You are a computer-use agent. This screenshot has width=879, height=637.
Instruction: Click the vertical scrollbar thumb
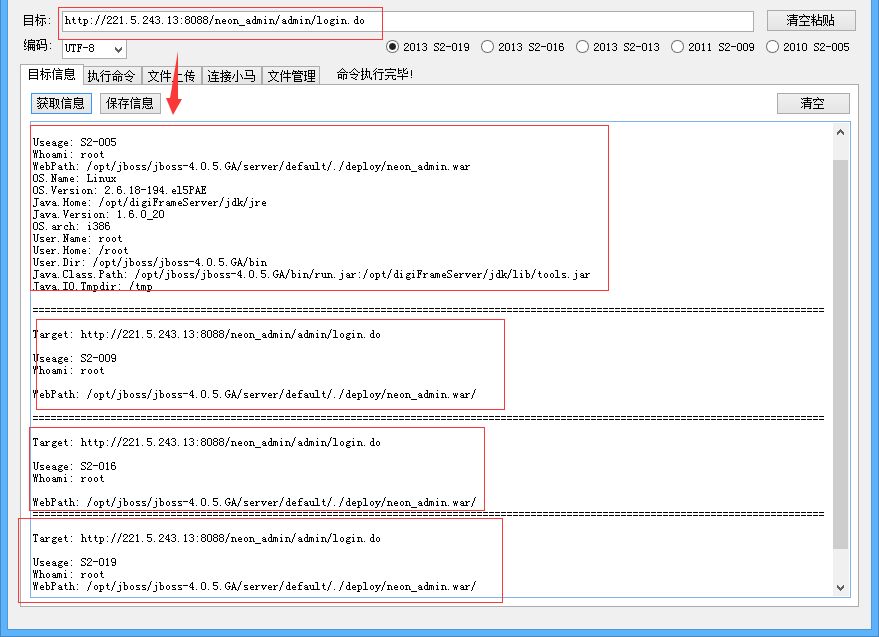(840, 354)
